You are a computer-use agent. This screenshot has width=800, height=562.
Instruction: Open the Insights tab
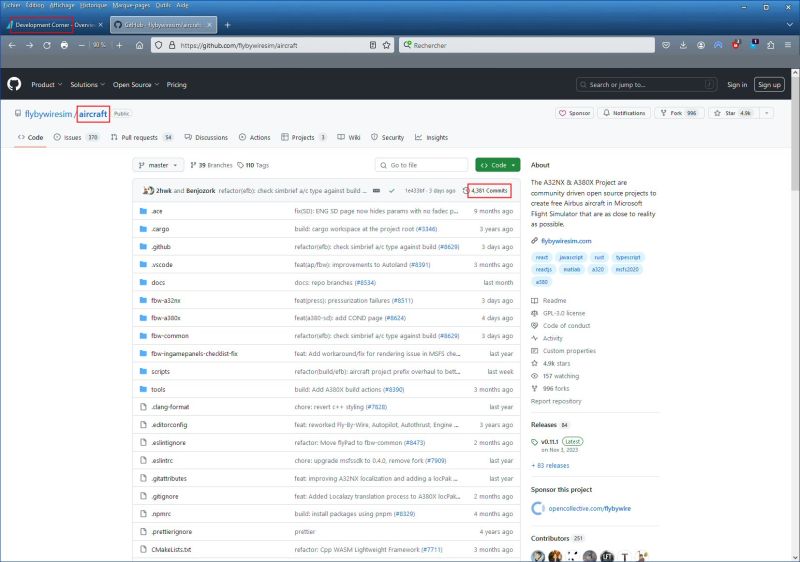[x=431, y=137]
